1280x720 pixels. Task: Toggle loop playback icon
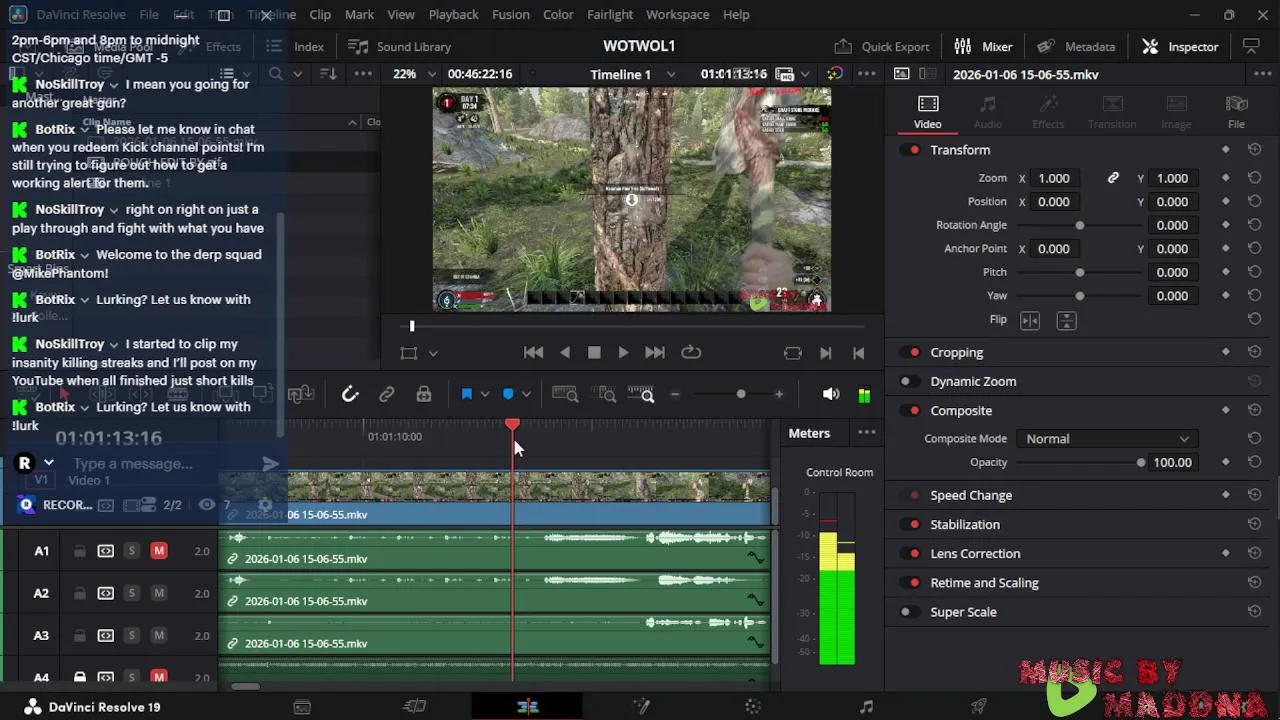click(x=691, y=353)
